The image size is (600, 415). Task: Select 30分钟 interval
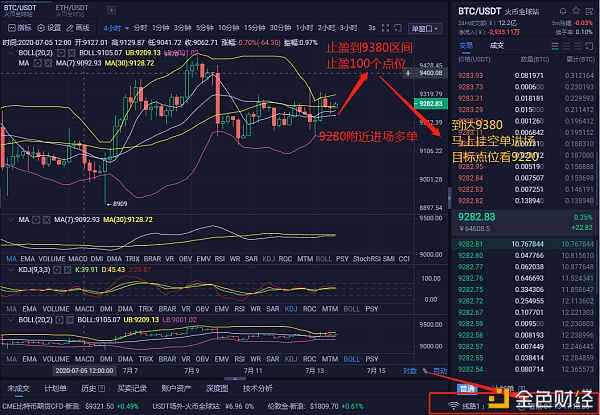280,28
